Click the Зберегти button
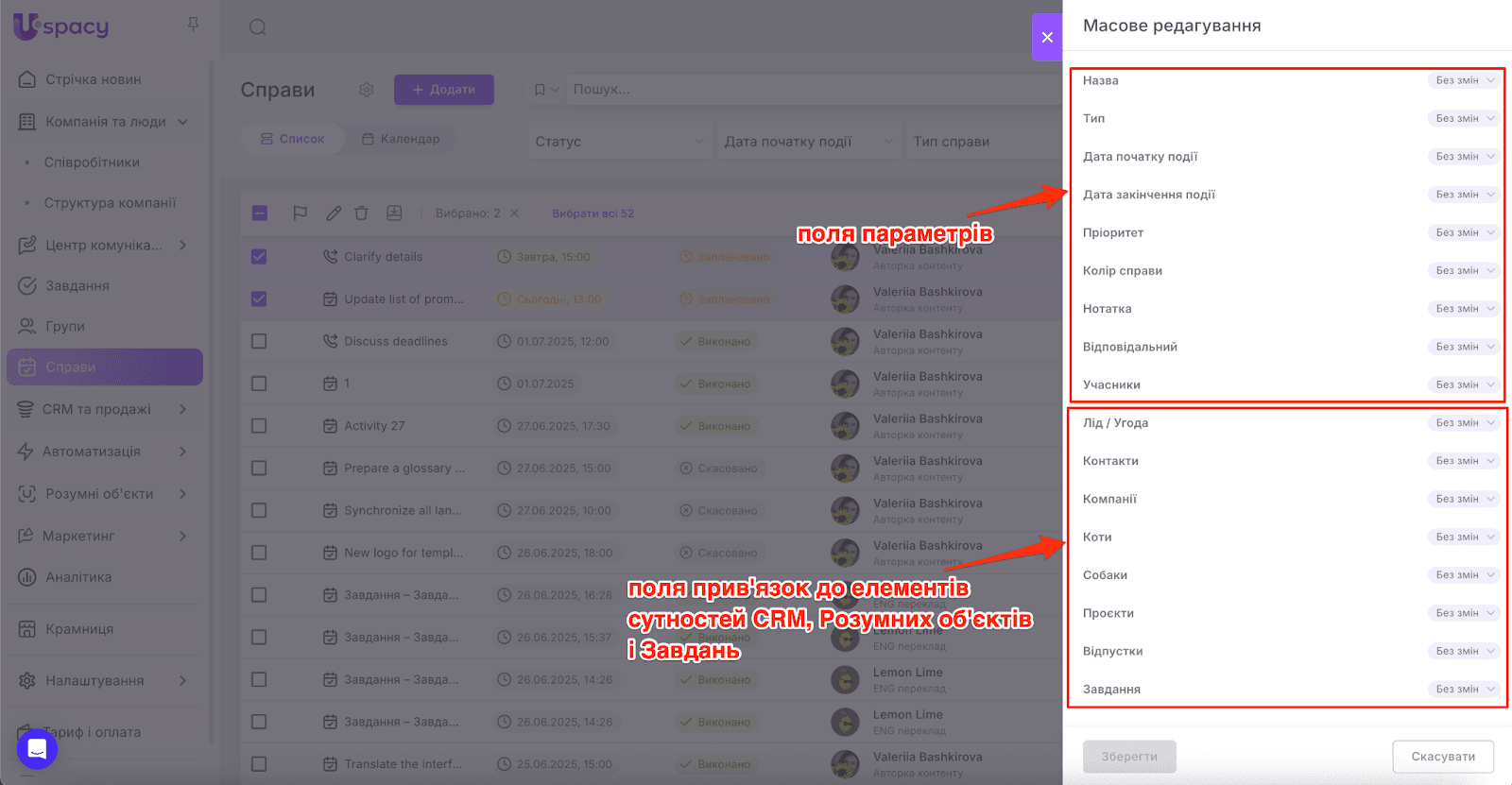Viewport: 1512px width, 785px height. [1129, 757]
